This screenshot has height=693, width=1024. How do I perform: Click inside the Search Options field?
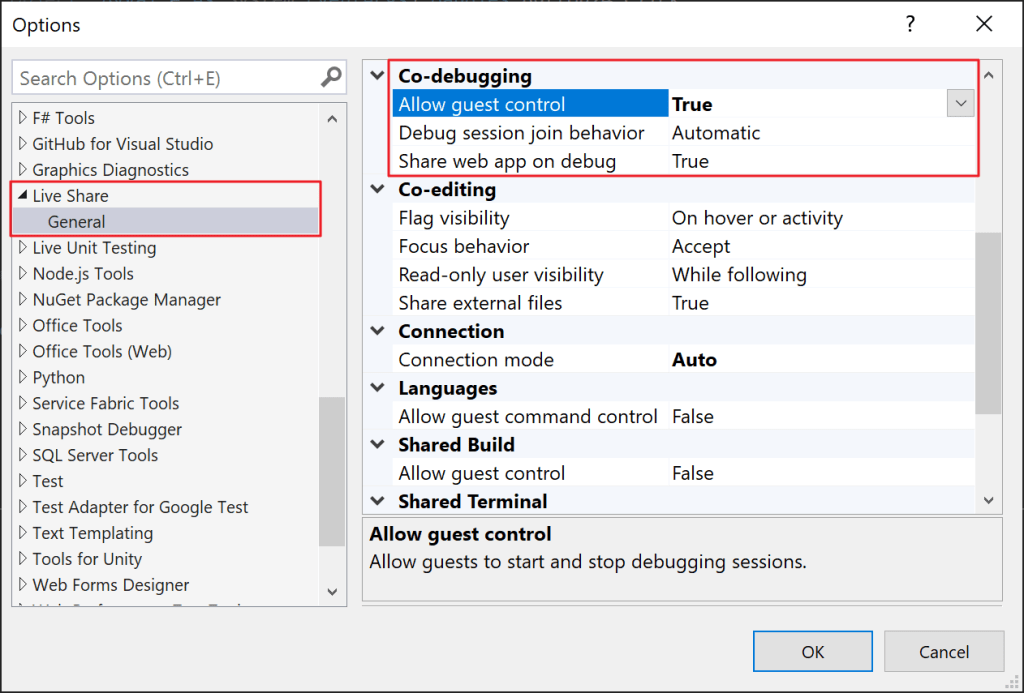(x=150, y=77)
